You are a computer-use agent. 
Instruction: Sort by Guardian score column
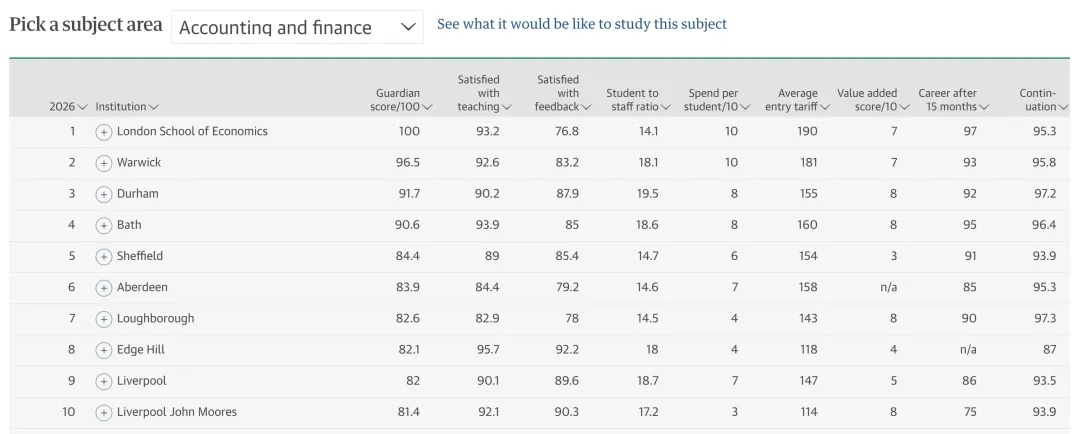coord(400,100)
